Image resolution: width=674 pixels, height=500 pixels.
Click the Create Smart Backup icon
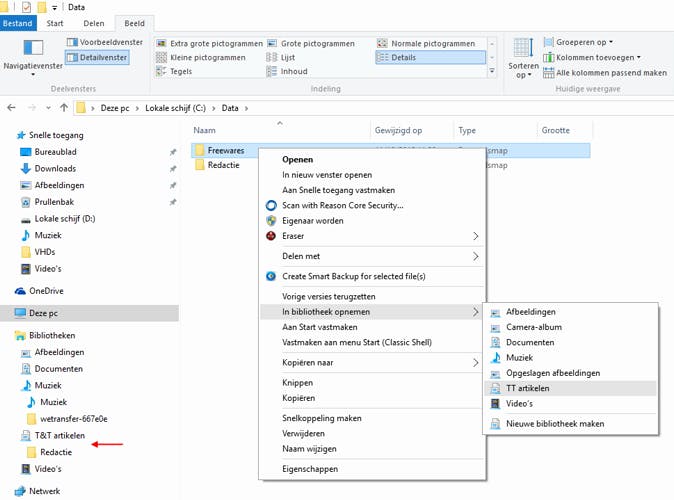[x=270, y=276]
